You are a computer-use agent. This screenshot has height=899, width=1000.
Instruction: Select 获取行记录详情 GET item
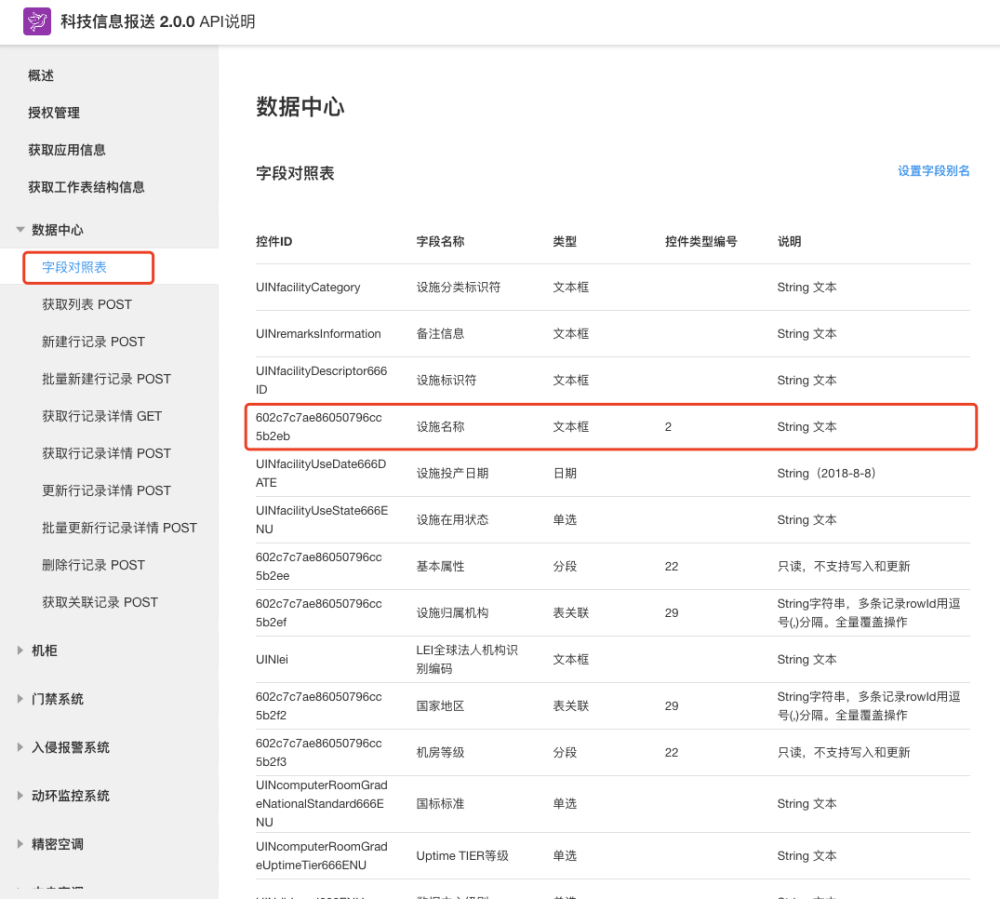(x=102, y=416)
